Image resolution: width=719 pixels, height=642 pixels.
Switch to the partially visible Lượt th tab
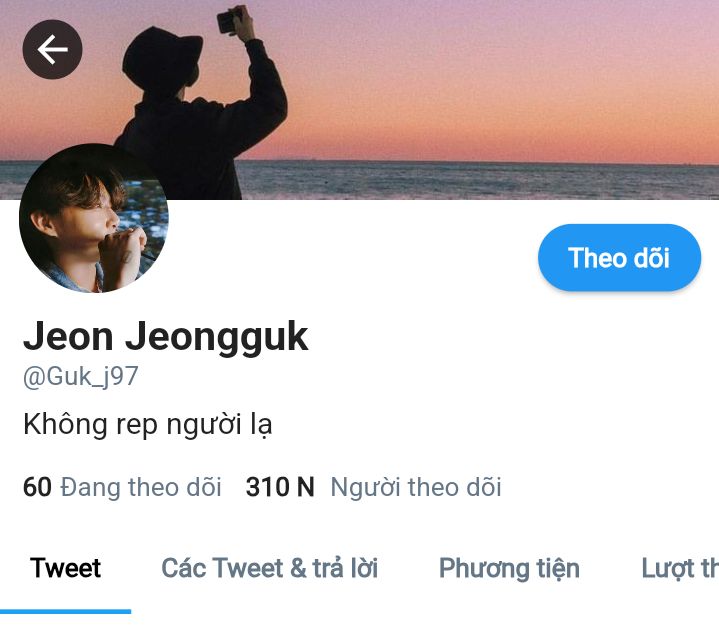tap(680, 569)
